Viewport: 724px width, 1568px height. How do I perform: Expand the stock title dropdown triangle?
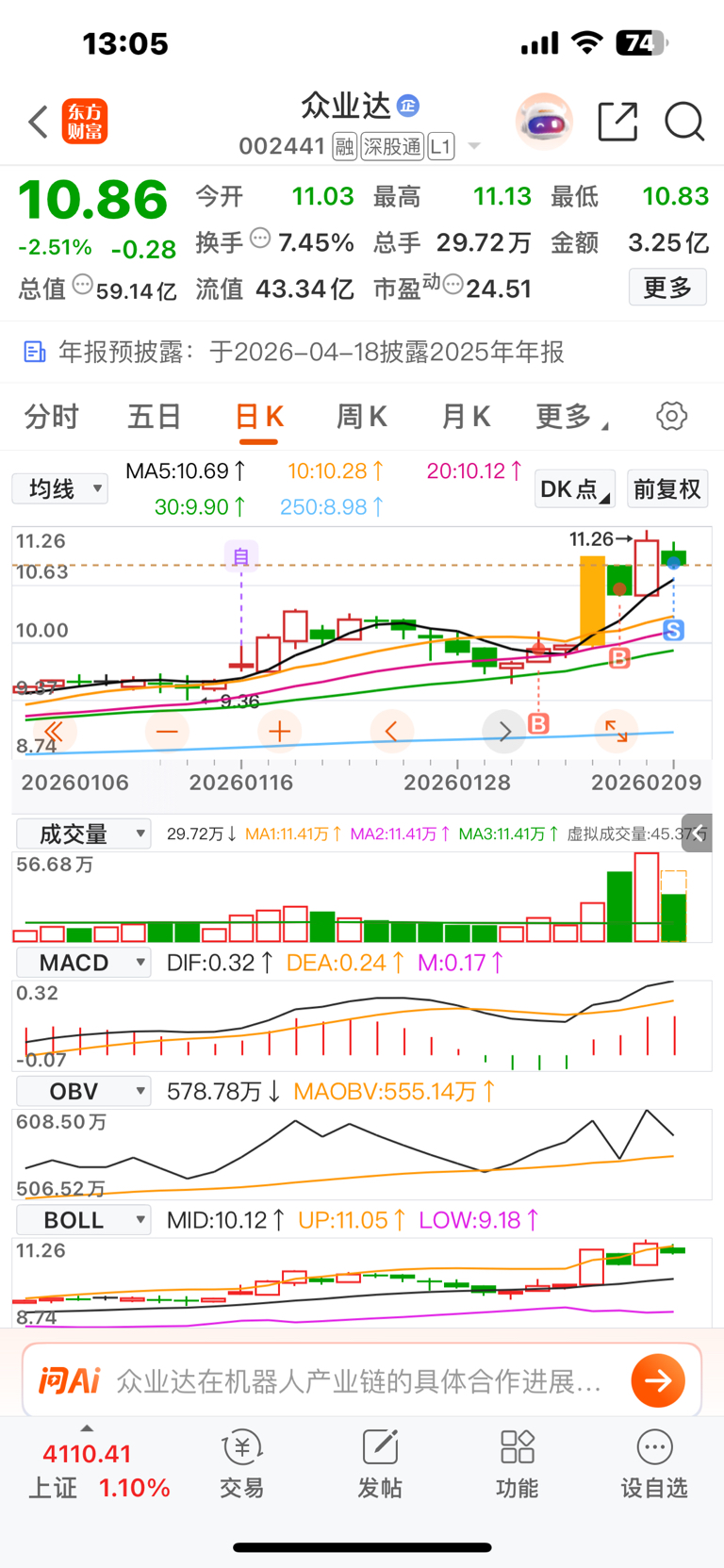tap(474, 146)
